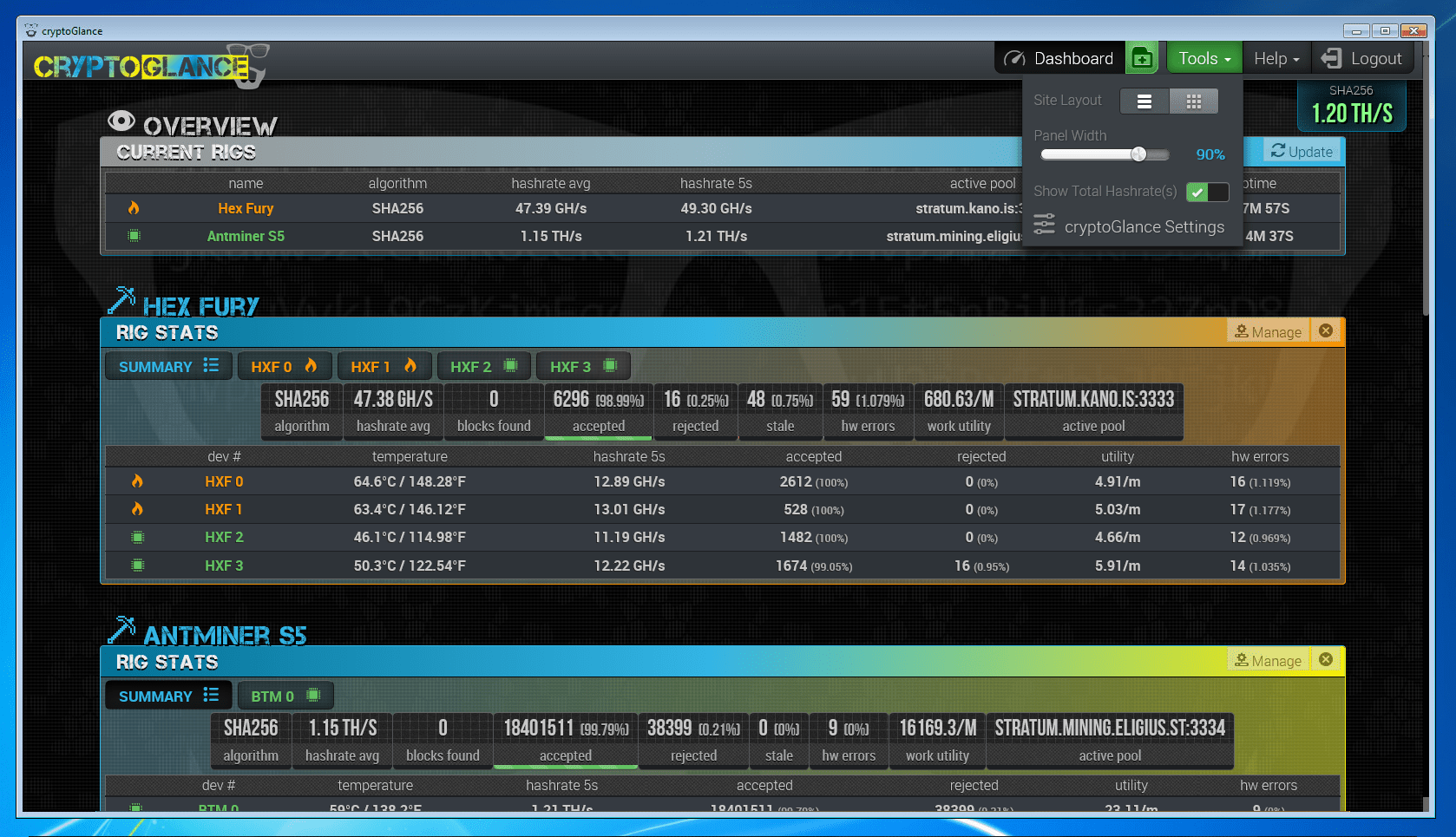
Task: Close the Antminer S5 rig panel
Action: (1326, 659)
